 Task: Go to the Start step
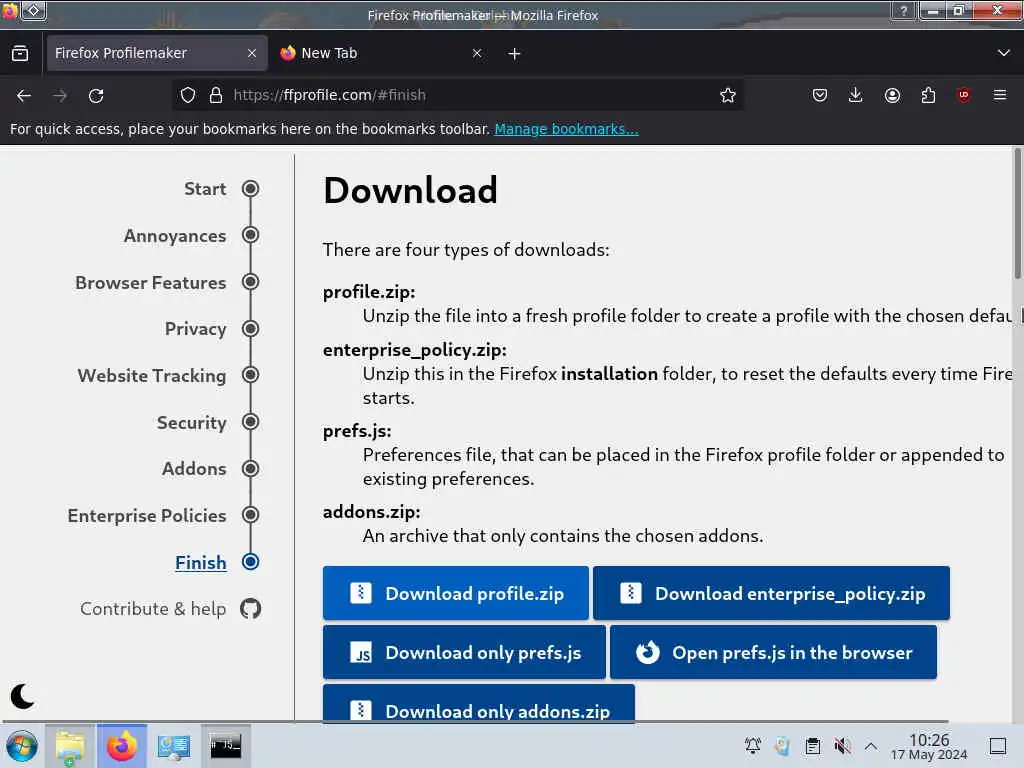click(205, 189)
